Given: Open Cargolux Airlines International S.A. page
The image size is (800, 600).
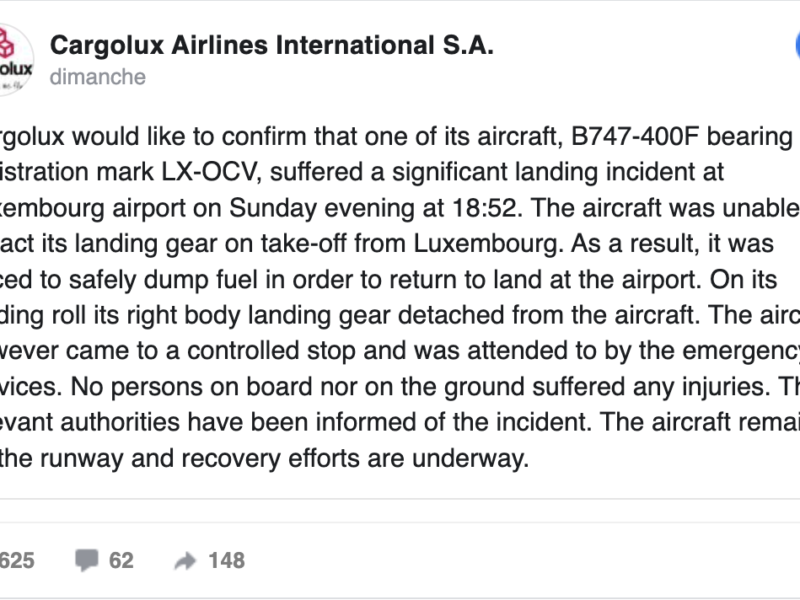Looking at the screenshot, I should coord(271,45).
